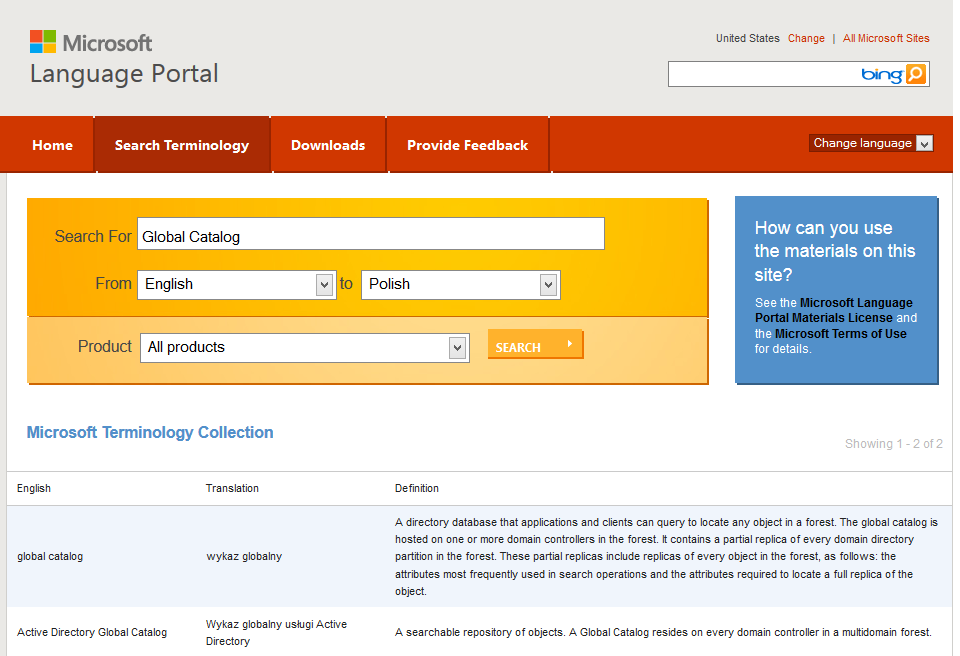Open the Provide Feedback tab
Viewport: 960px width, 656px height.
(x=468, y=145)
